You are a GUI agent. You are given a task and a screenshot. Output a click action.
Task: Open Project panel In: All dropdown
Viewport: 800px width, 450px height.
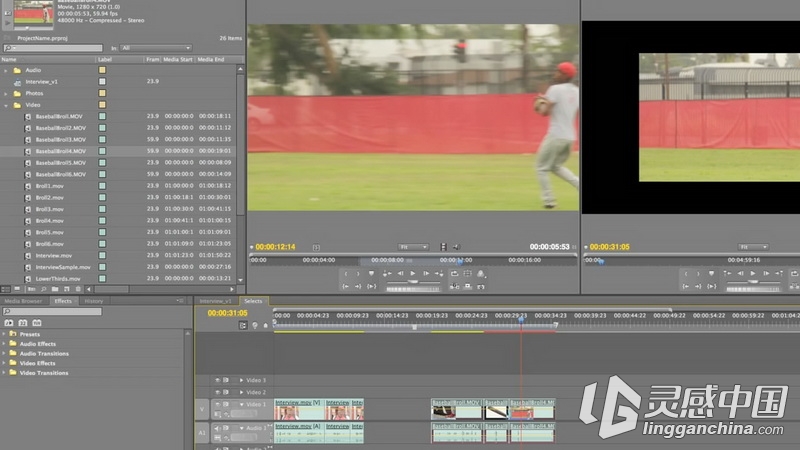[x=156, y=48]
